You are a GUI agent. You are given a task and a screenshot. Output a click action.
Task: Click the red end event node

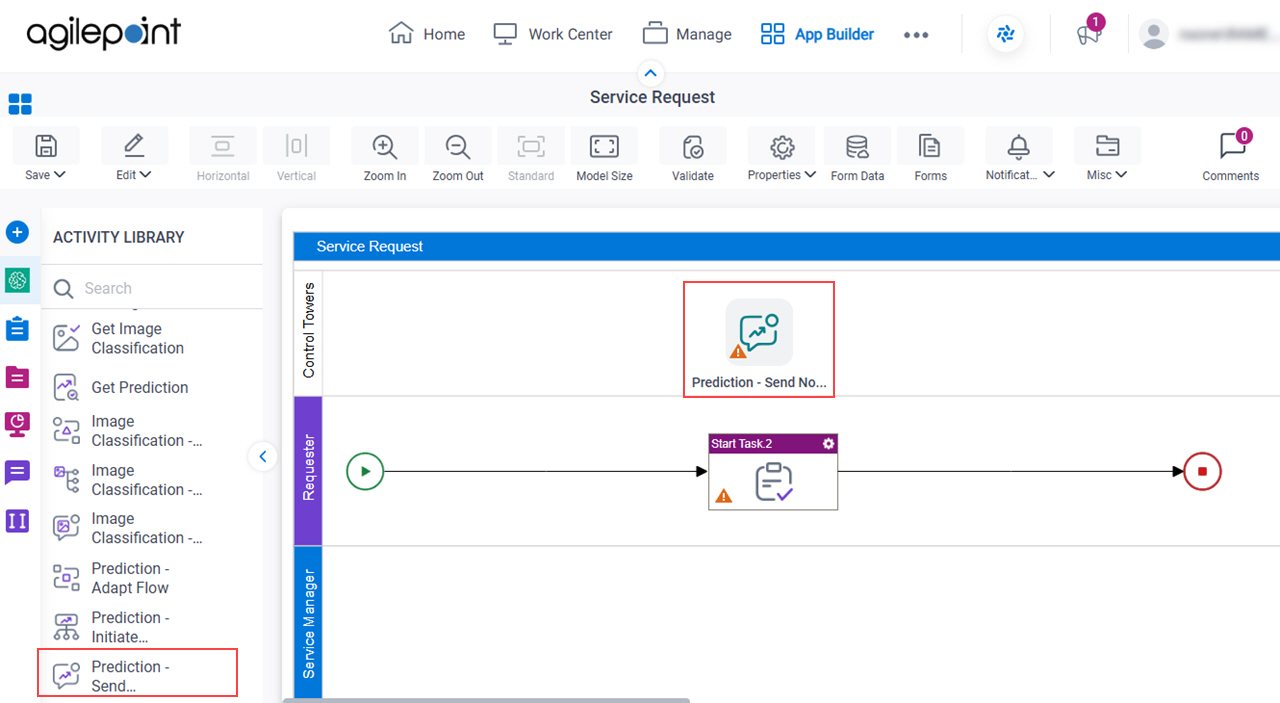tap(1202, 471)
